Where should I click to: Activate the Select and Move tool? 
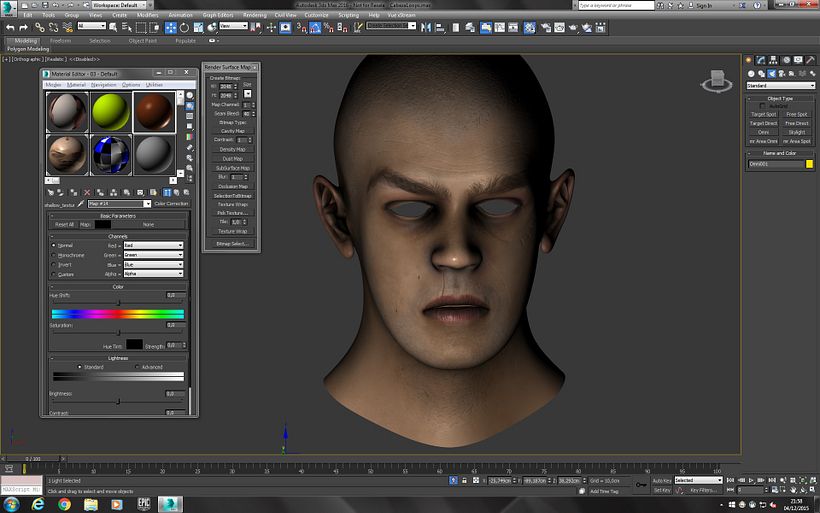pos(171,27)
